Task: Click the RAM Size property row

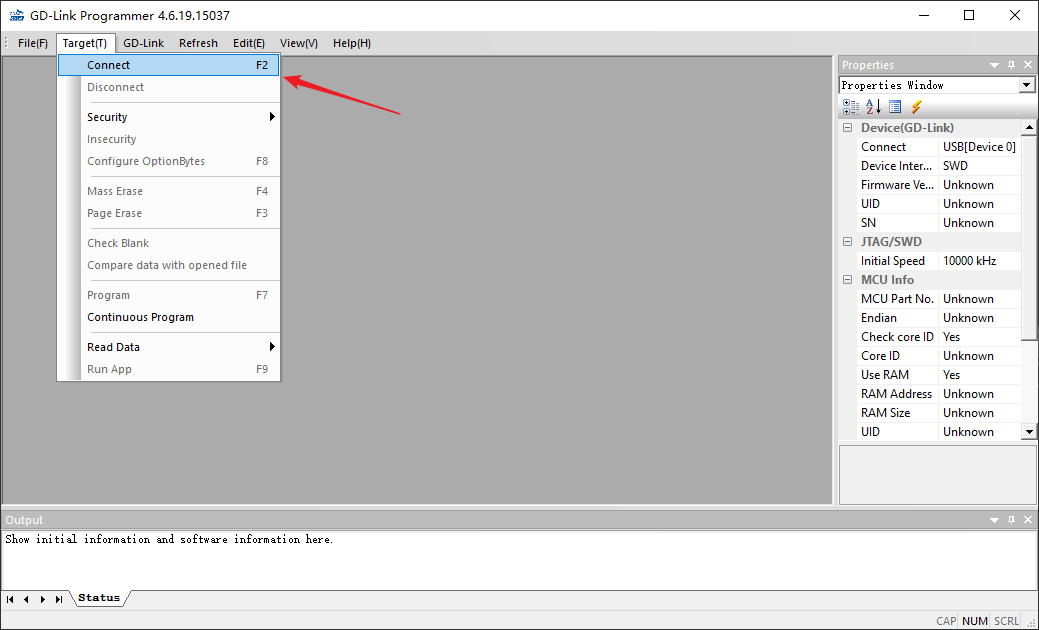Action: [938, 413]
